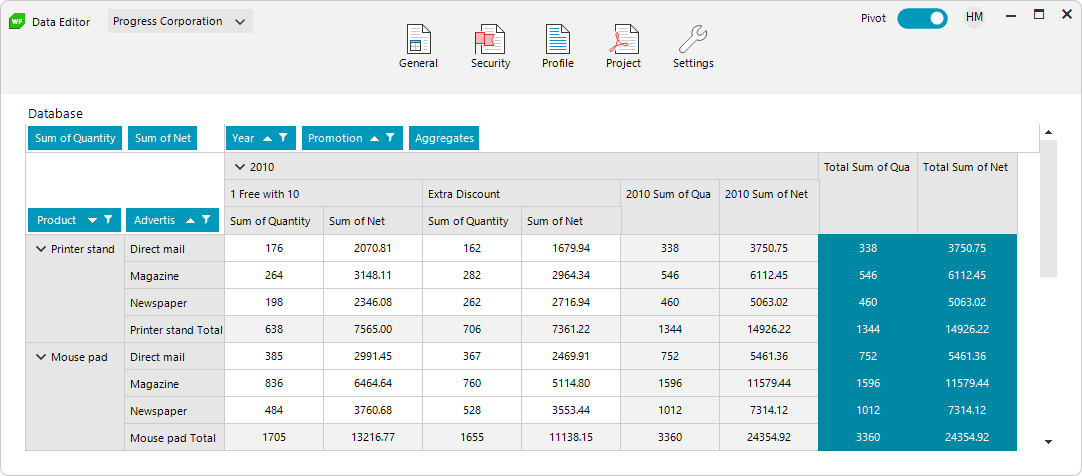Collapse the 2010 column group

coord(239,167)
